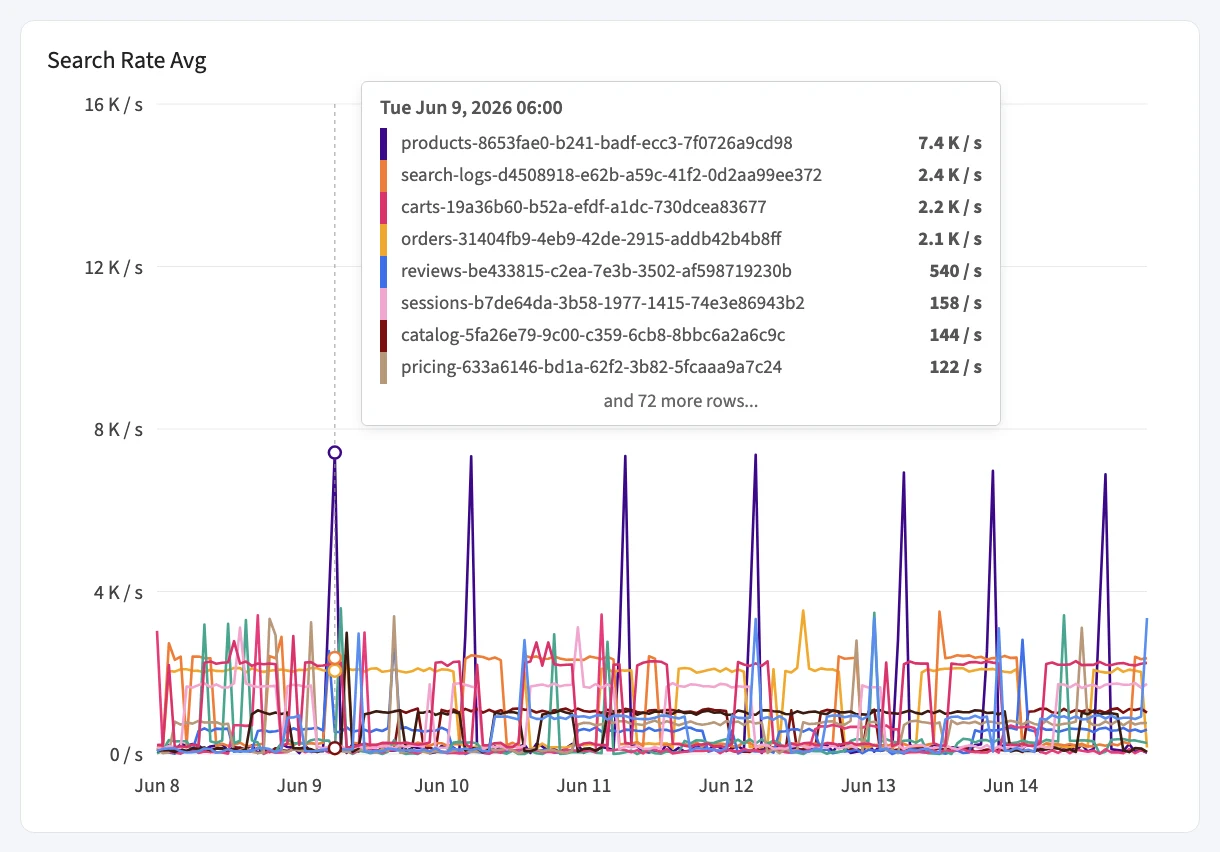Select the pricing-633a6146 series row

tap(680, 367)
